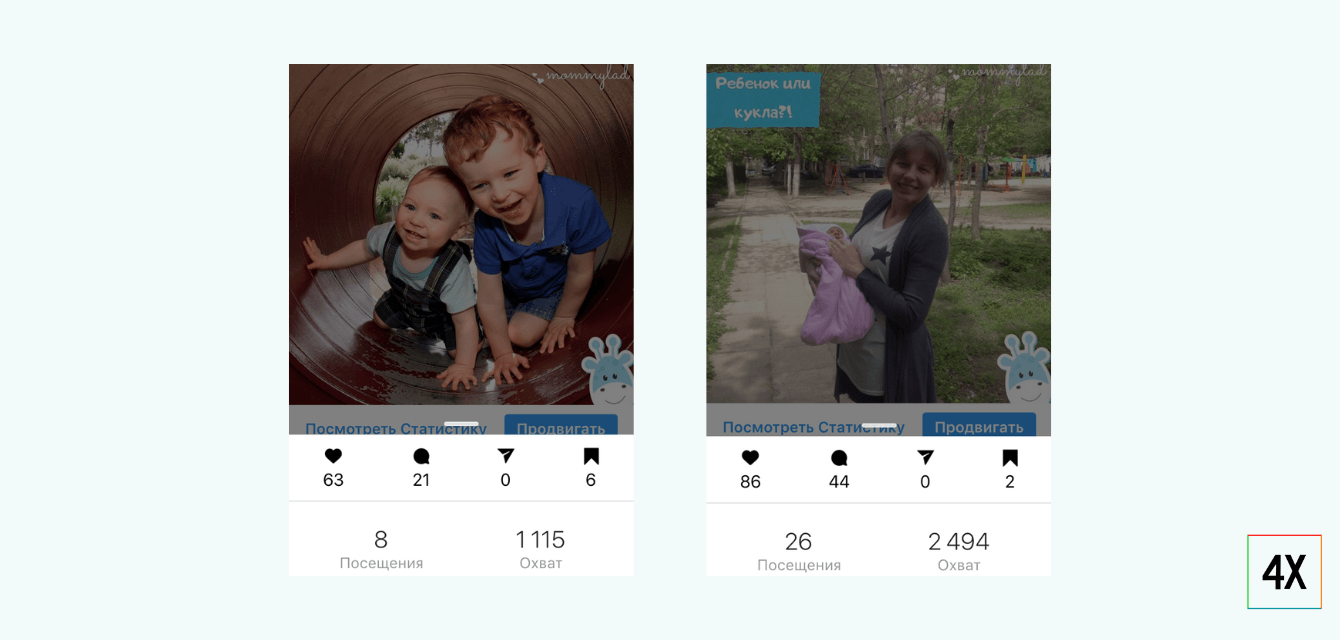This screenshot has height=640, width=1340.
Task: Click the comment bubble icon above 21
Action: click(421, 456)
